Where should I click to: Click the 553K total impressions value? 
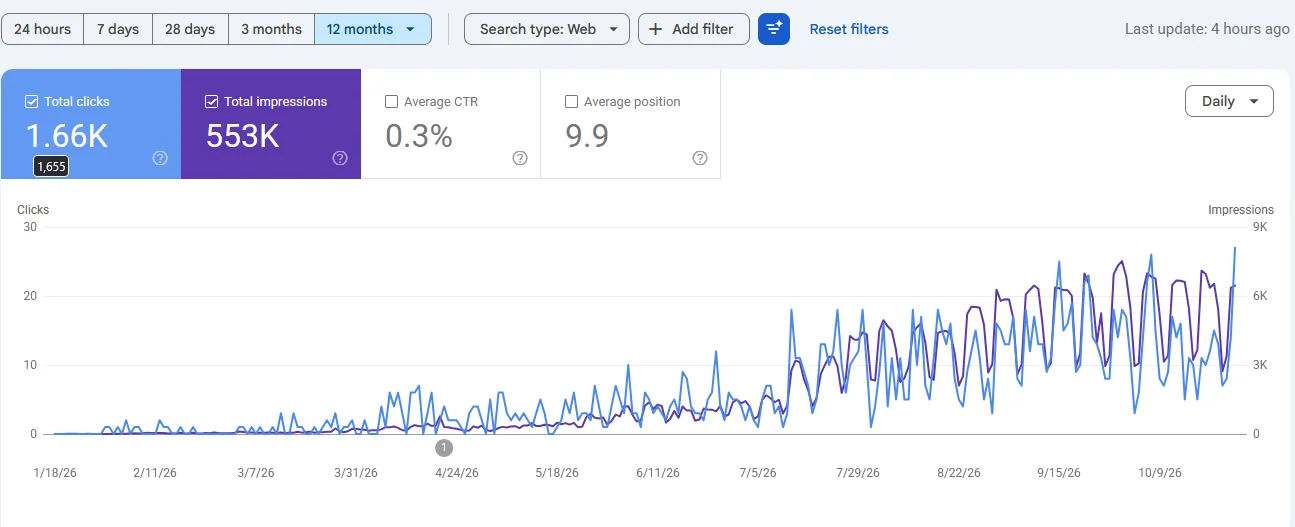coord(243,136)
